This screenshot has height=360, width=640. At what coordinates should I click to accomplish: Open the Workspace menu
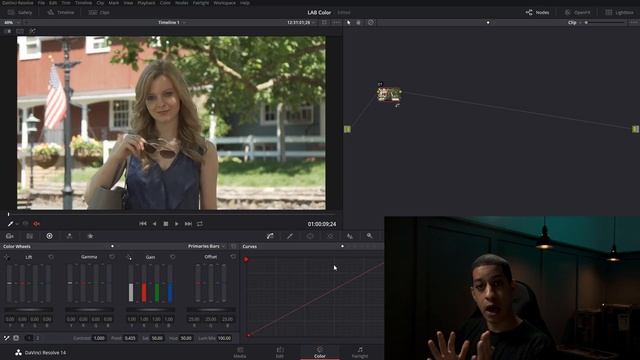click(224, 2)
